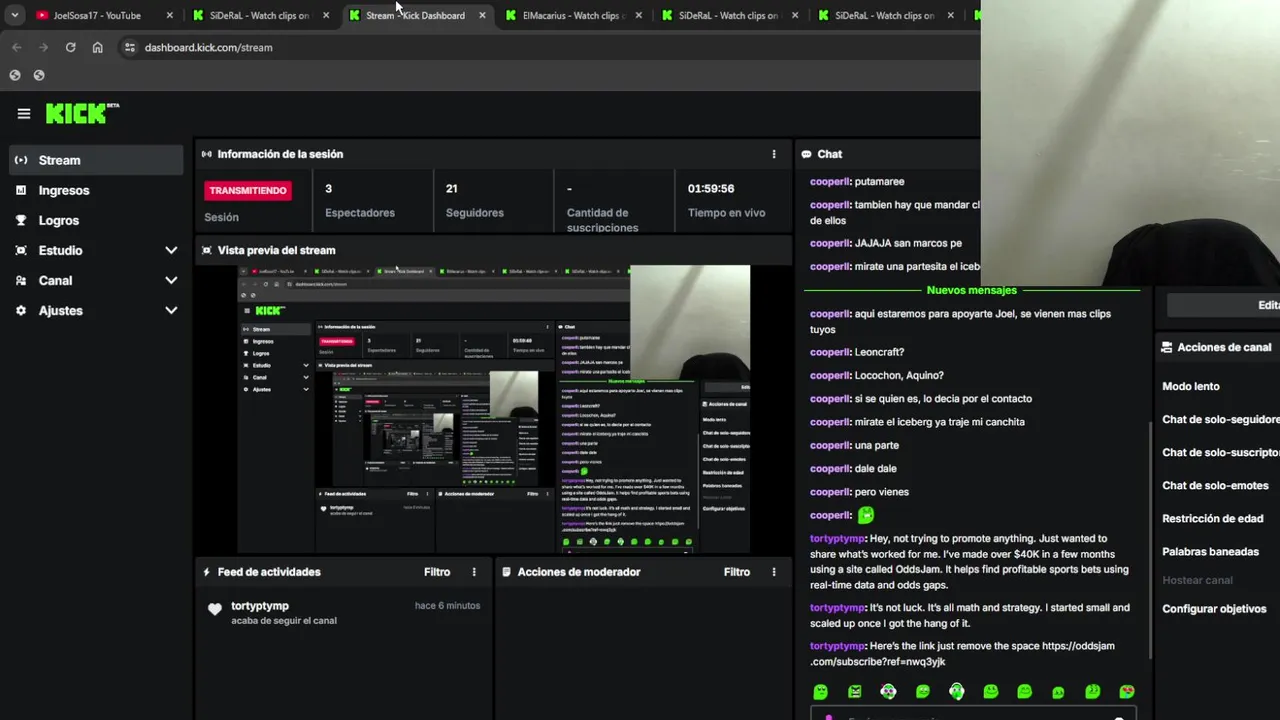The image size is (1280, 720).
Task: Go back in browser history
Action: pos(17,47)
